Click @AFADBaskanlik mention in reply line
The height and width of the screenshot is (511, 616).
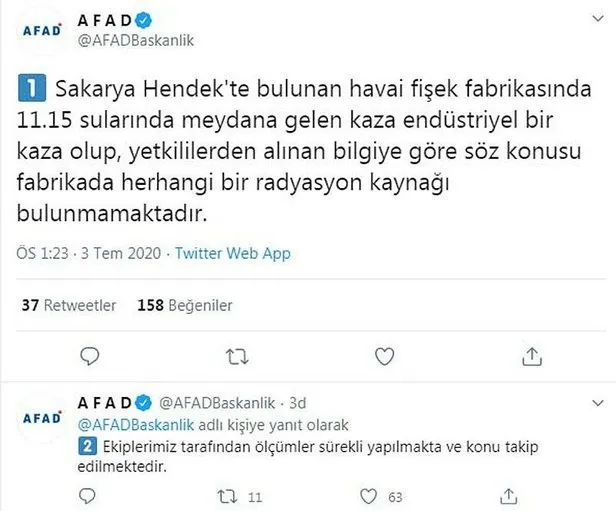click(x=136, y=425)
